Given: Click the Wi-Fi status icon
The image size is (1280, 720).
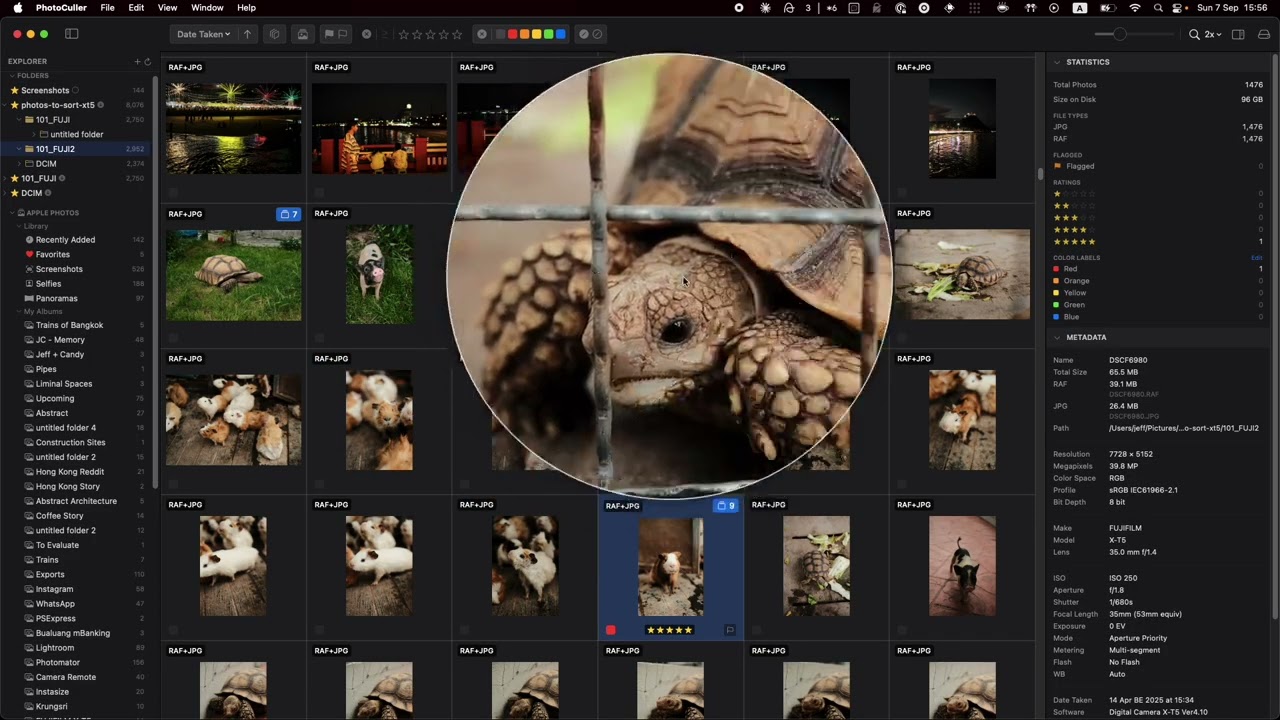Looking at the screenshot, I should (1134, 8).
